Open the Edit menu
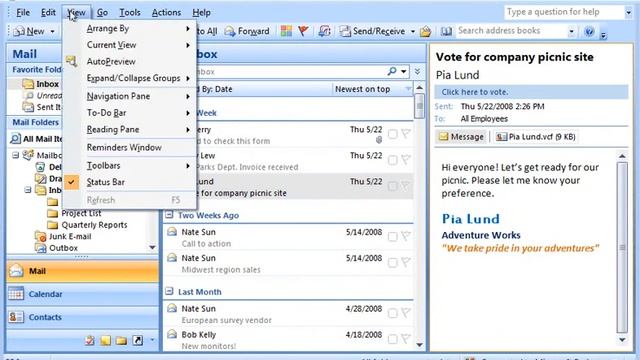Image resolution: width=640 pixels, height=360 pixels. [48, 13]
